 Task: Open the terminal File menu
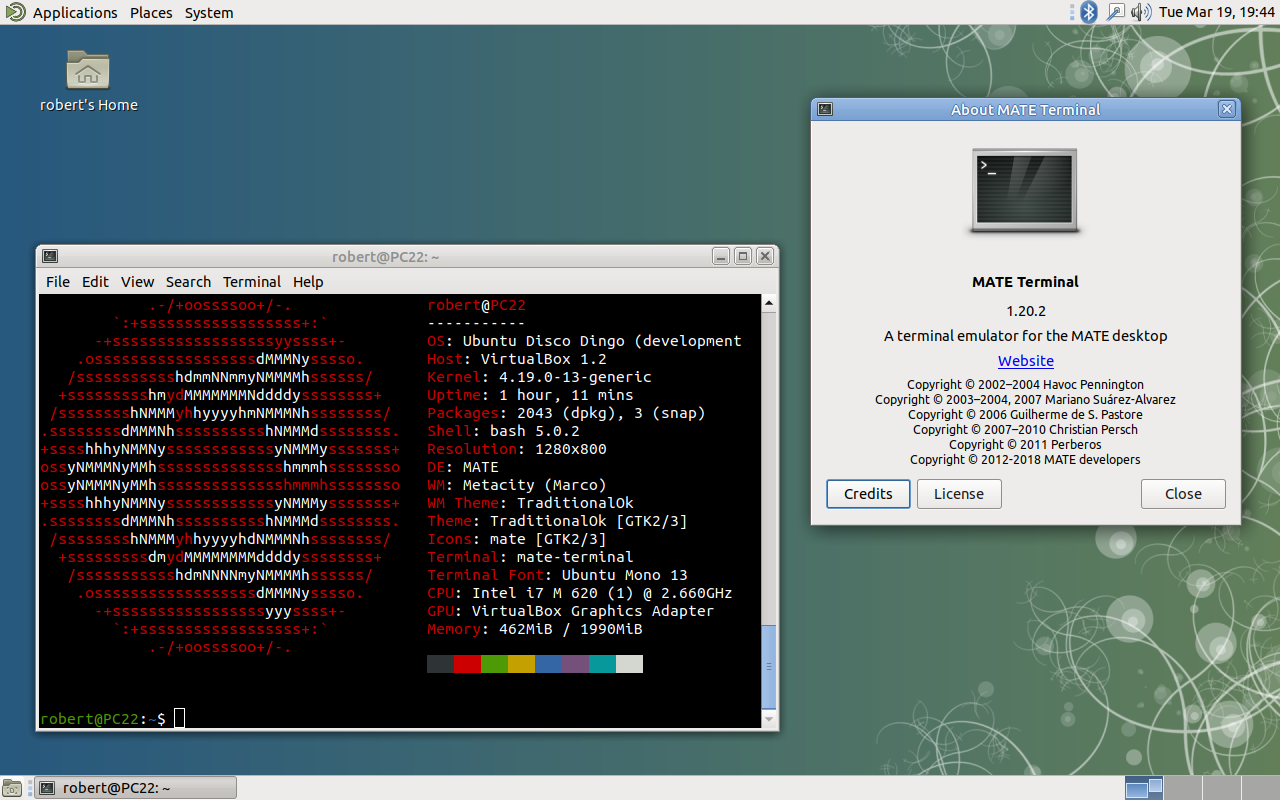[x=58, y=282]
